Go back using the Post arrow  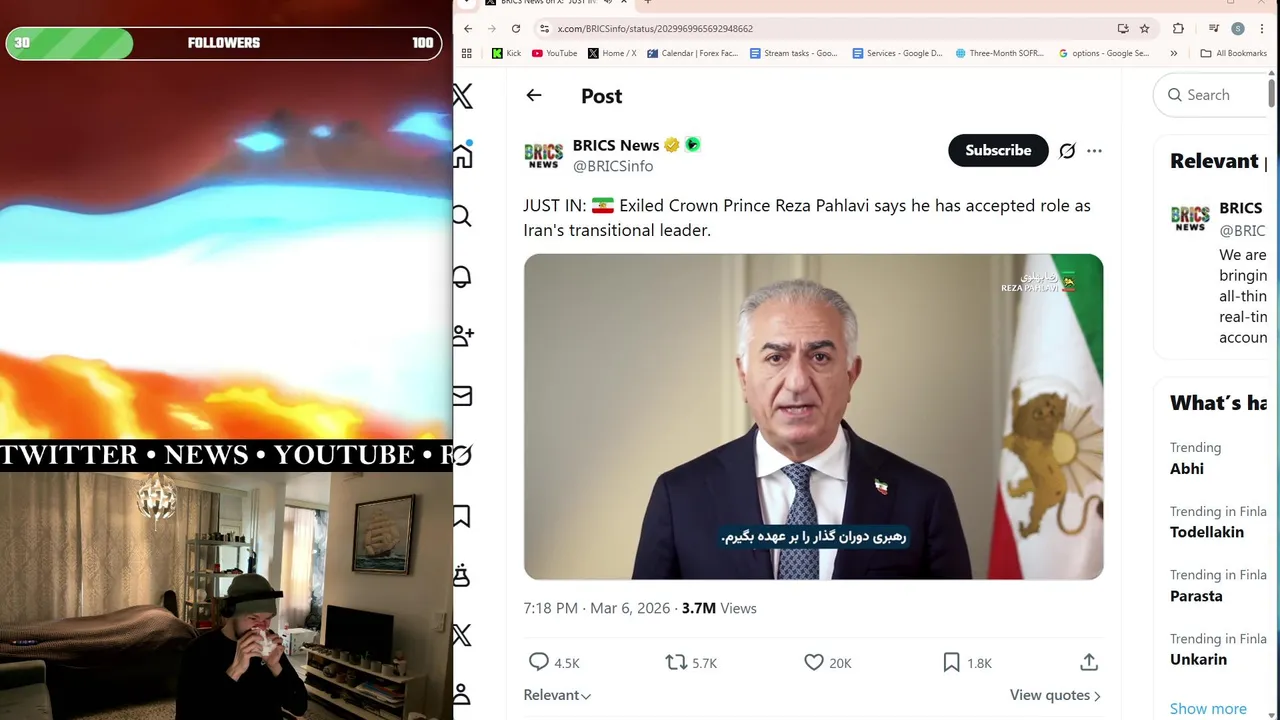pos(534,96)
